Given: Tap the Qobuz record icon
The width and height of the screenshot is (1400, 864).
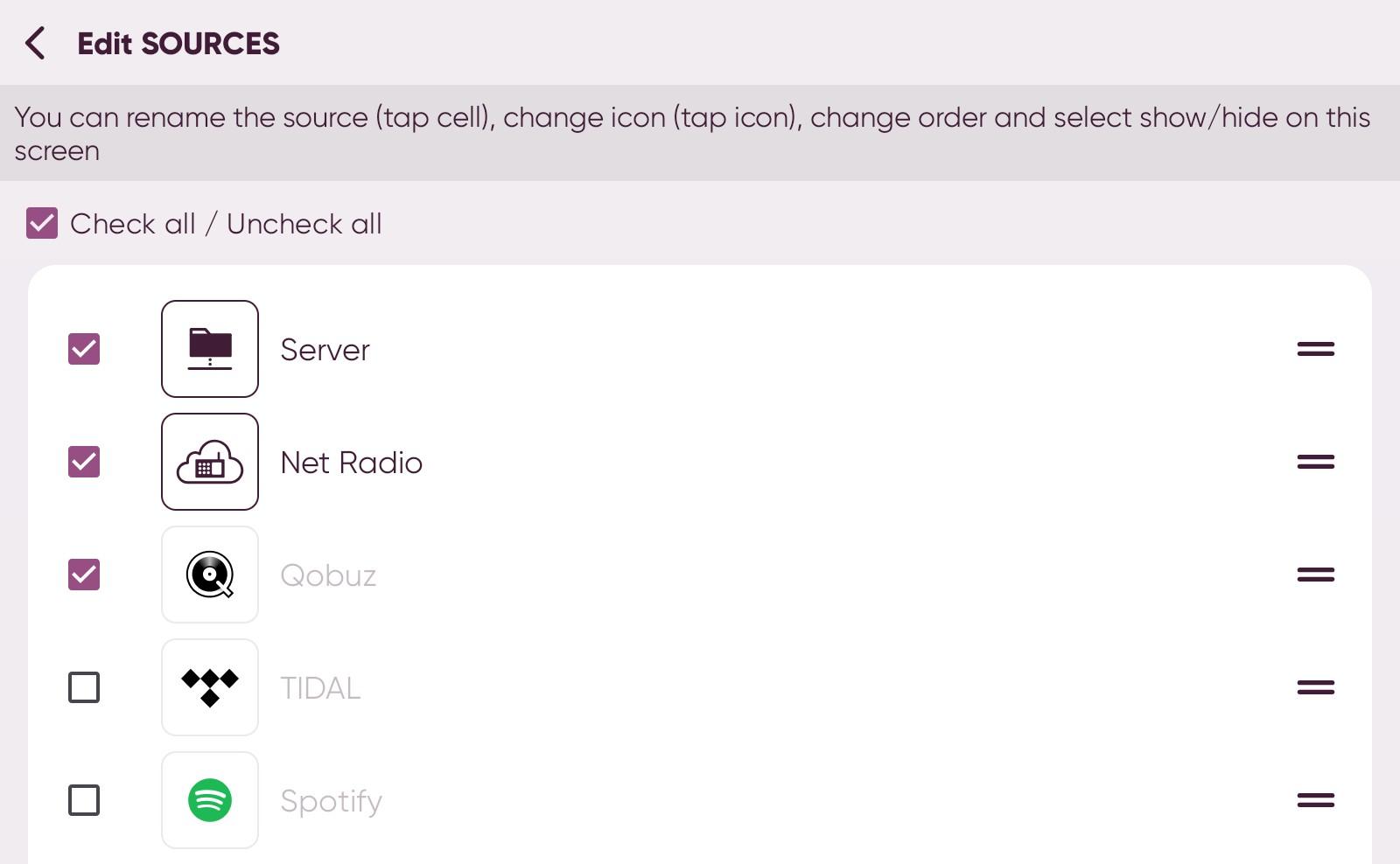Looking at the screenshot, I should (210, 575).
